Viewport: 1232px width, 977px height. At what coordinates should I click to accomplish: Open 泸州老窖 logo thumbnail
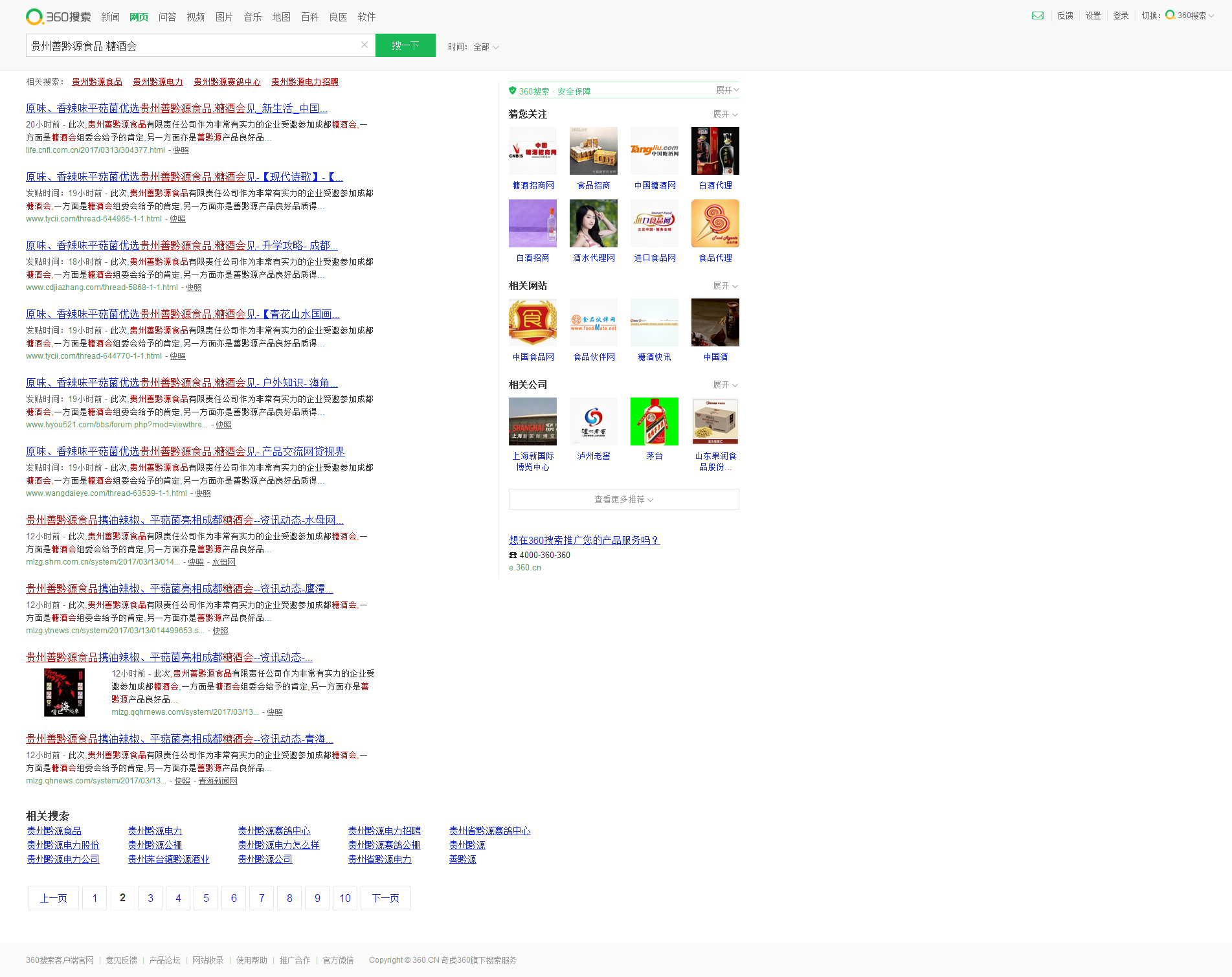(x=594, y=421)
